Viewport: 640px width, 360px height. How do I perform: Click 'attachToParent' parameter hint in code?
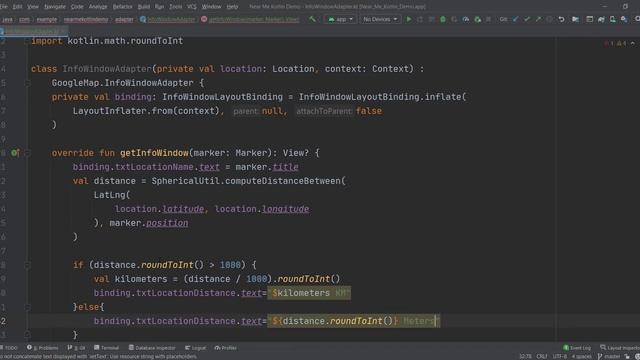tap(324, 111)
